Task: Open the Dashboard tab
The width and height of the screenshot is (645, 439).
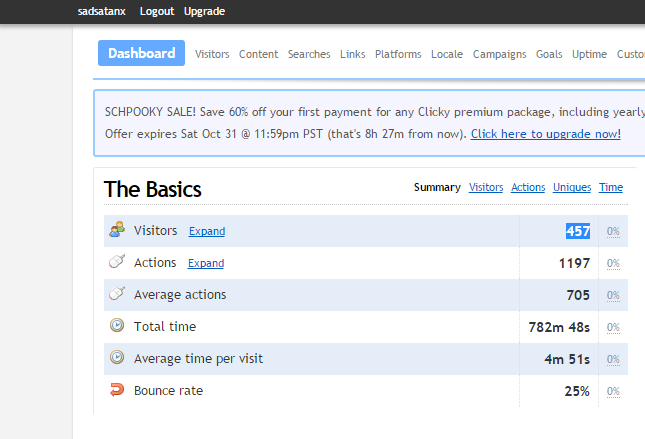Action: coord(141,54)
